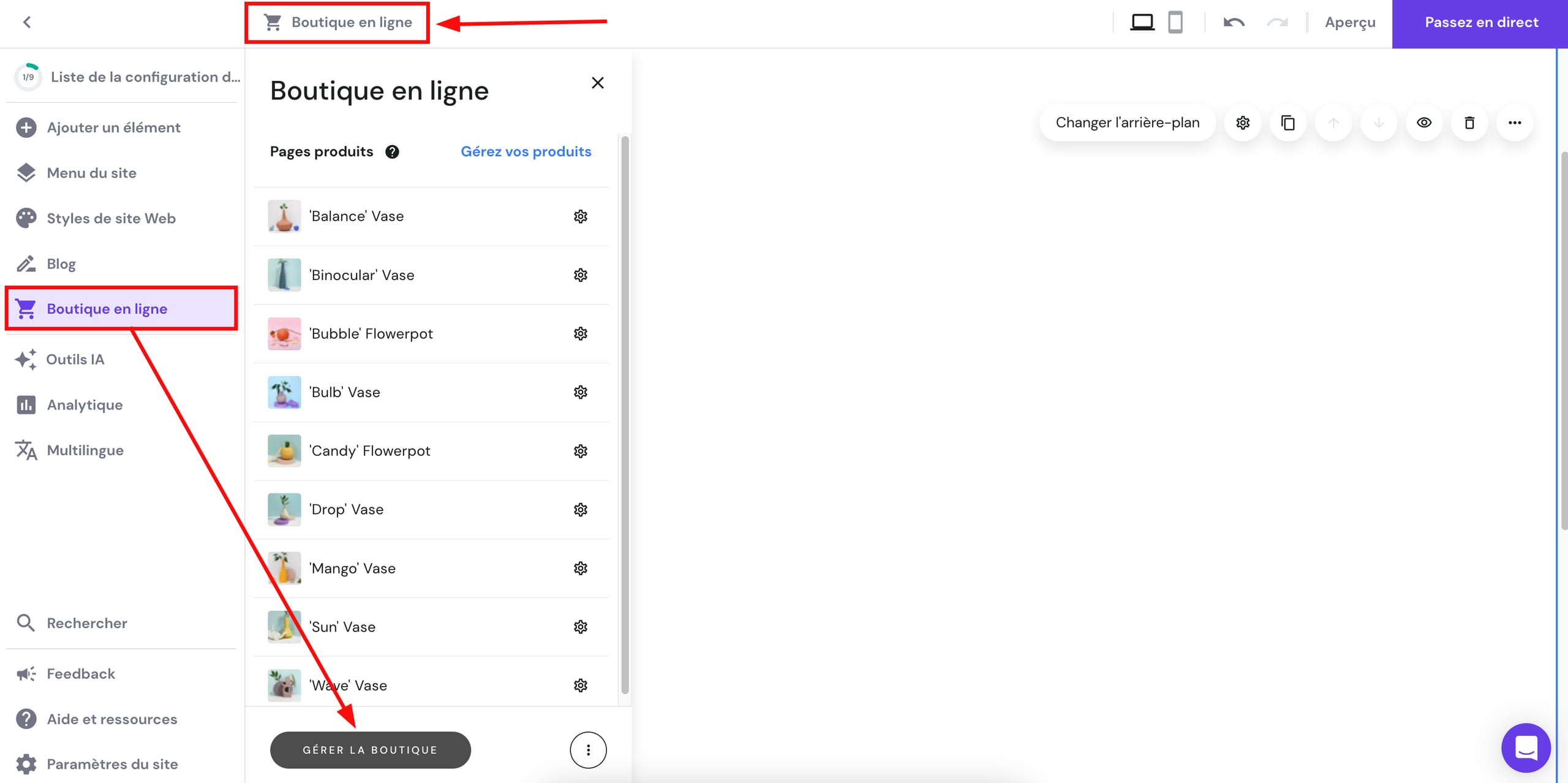
Task: Open settings for 'Balance' Vase
Action: click(x=580, y=216)
